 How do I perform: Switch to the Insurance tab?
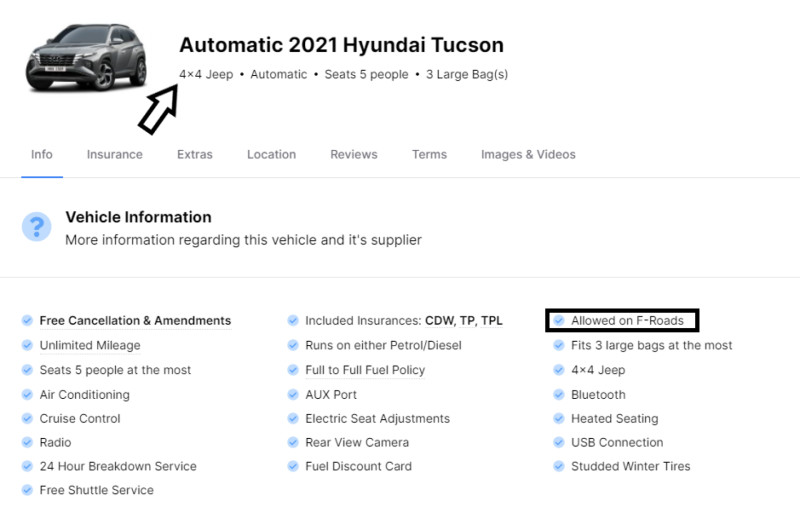(x=114, y=154)
